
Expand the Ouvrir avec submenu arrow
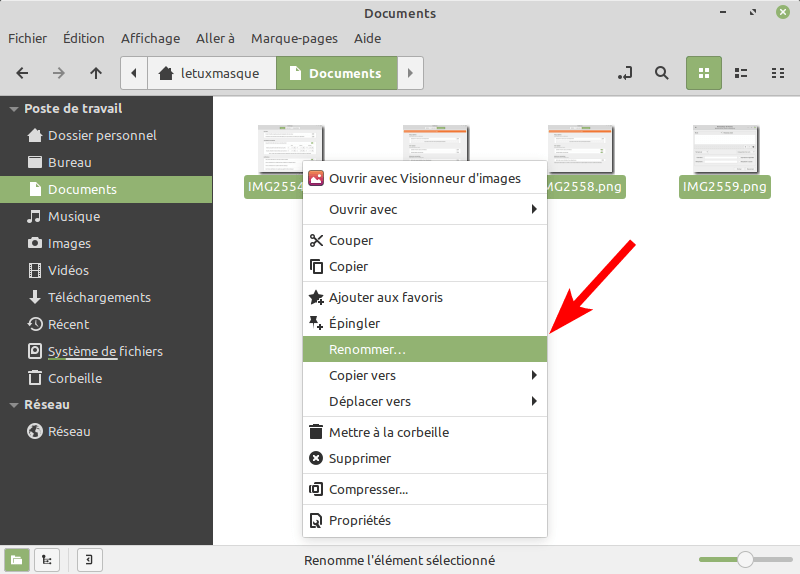coord(534,209)
